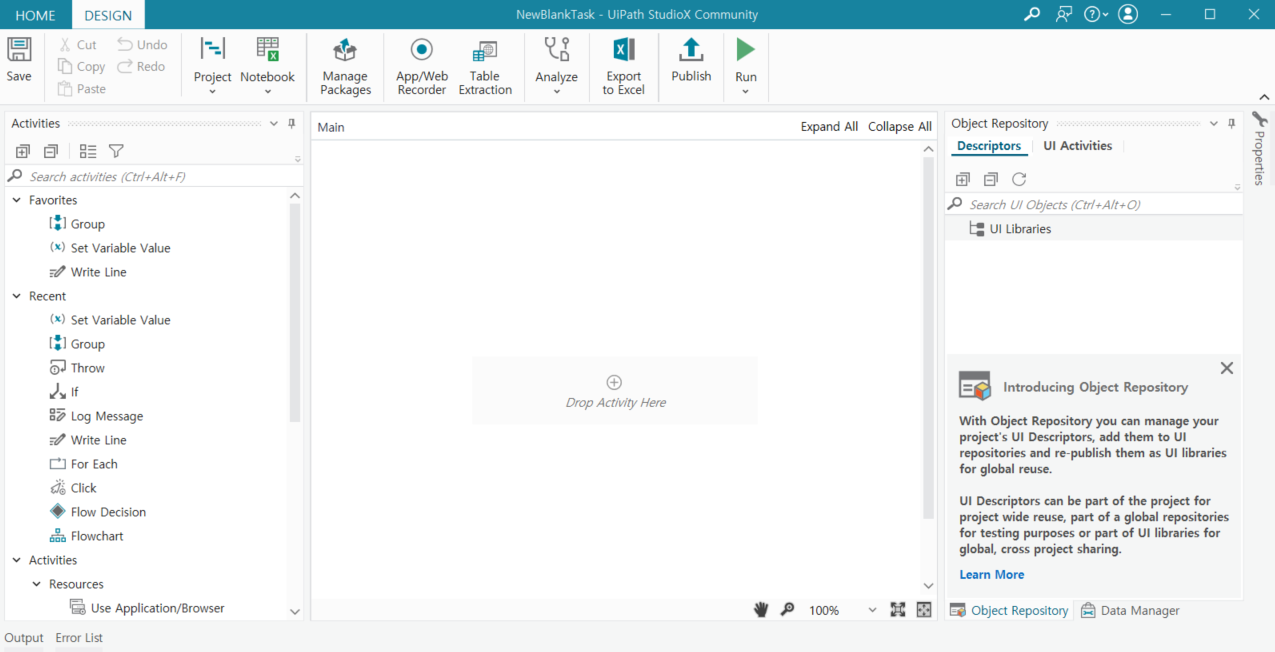Open the feedback icon in title bar
The height and width of the screenshot is (652, 1275).
pyautogui.click(x=1064, y=14)
